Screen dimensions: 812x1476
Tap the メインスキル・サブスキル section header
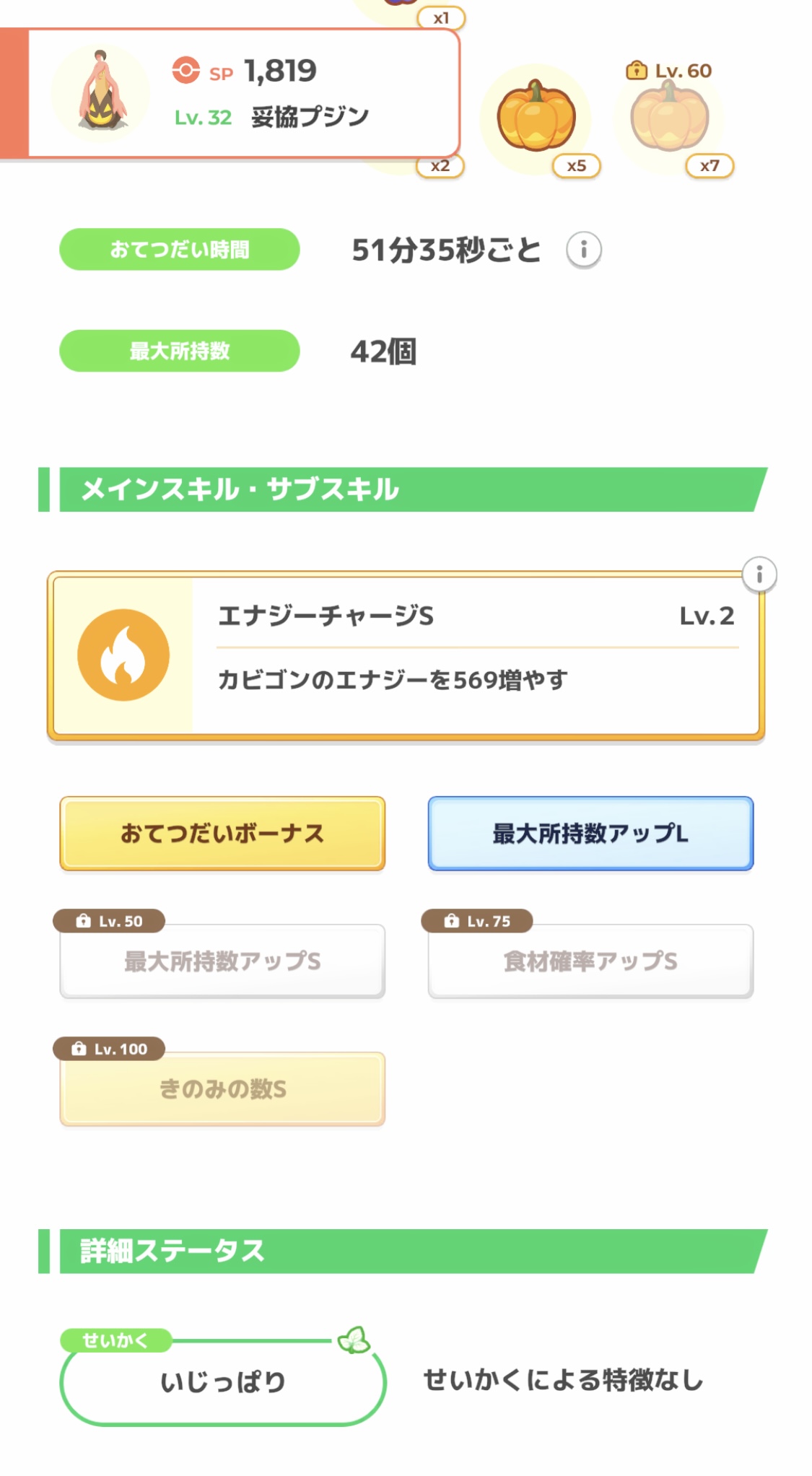[x=404, y=489]
